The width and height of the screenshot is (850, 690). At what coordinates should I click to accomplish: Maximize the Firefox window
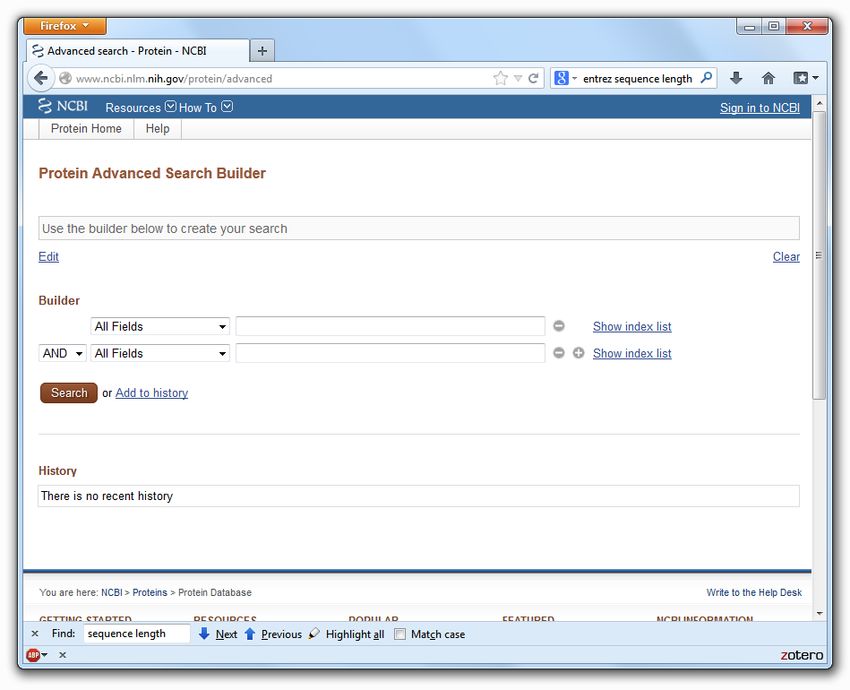[x=774, y=26]
